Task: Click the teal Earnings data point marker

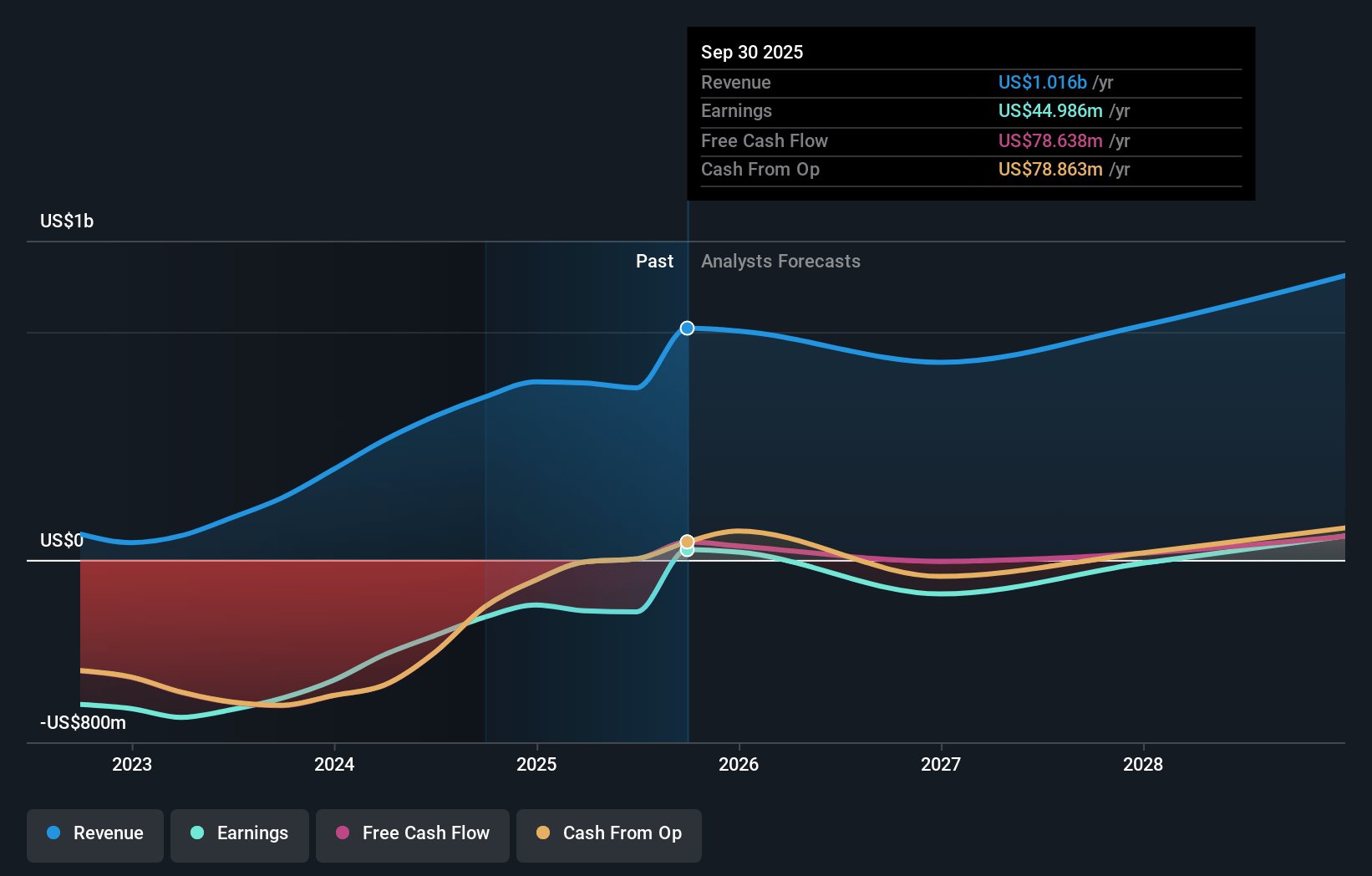Action: (687, 551)
